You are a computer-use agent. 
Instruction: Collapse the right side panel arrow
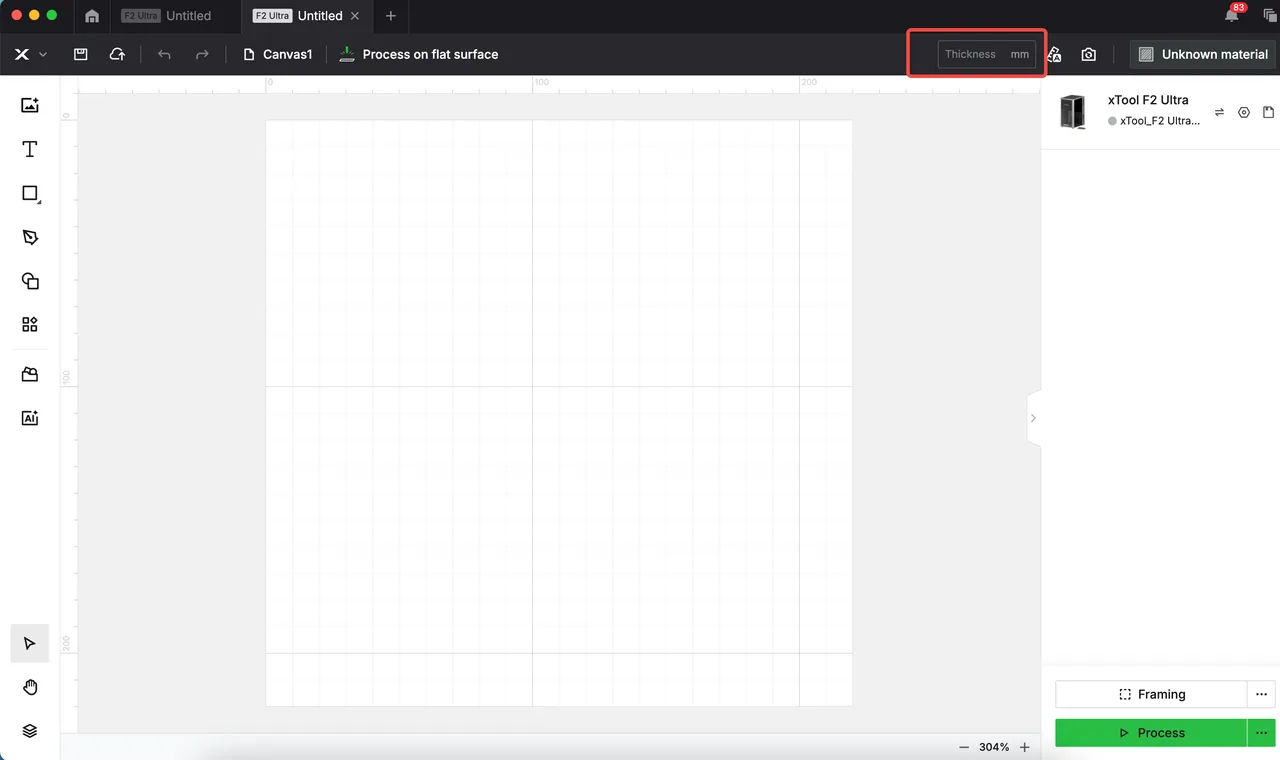coord(1034,418)
